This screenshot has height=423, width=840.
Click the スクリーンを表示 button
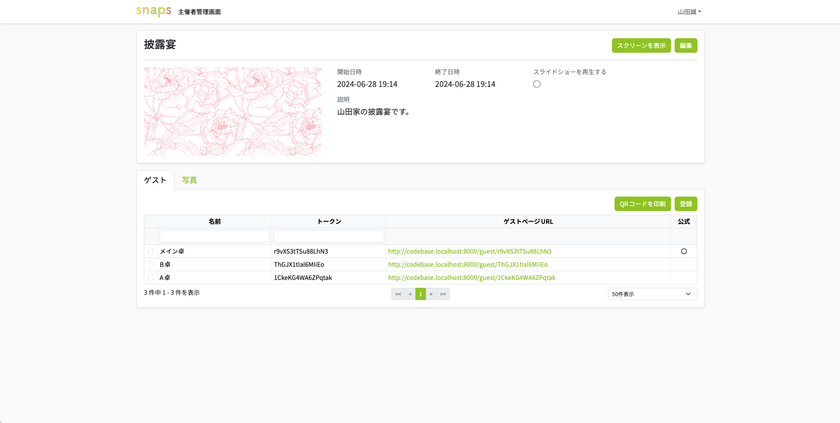[641, 46]
